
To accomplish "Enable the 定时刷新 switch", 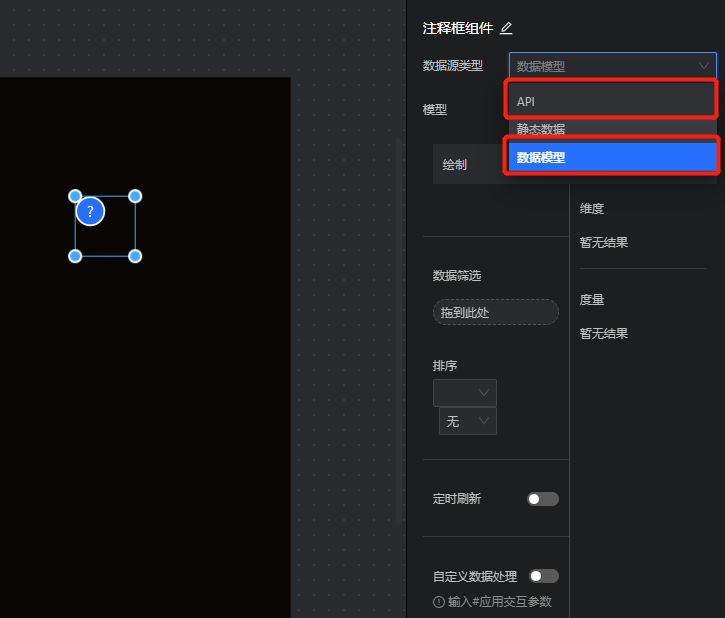I will coord(542,499).
